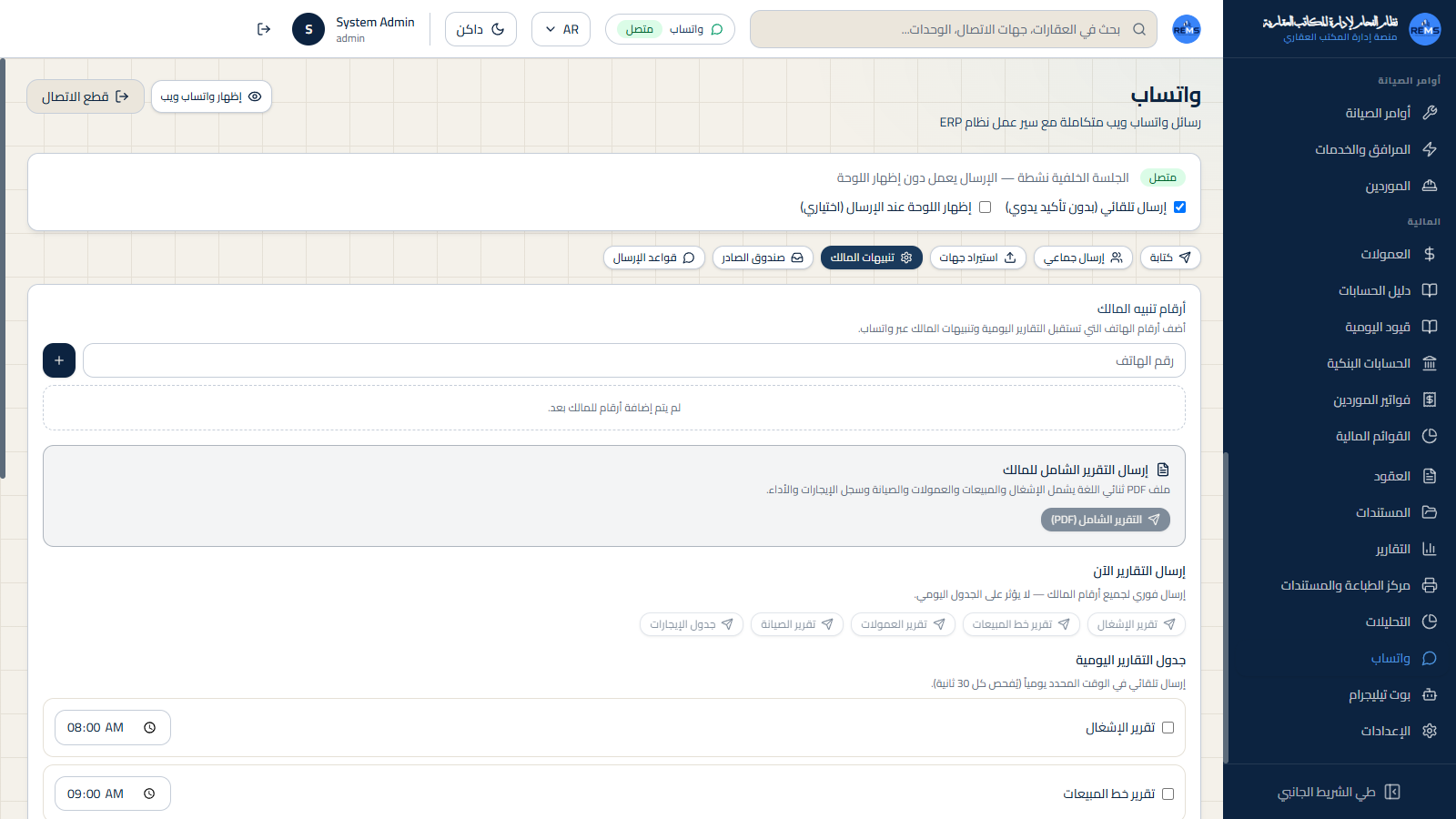Click the واتساب متصل status pill in header
The image size is (1456, 819).
coord(670,29)
